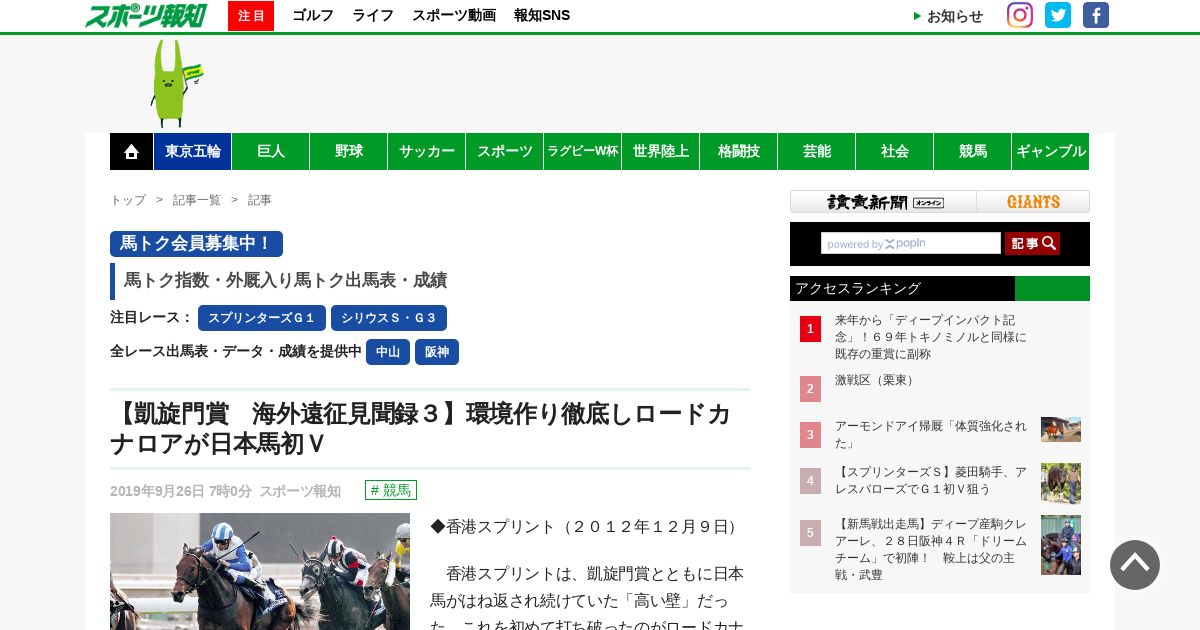1200x630 pixels.
Task: Open the スポーツ動画 menu item
Action: tap(454, 16)
